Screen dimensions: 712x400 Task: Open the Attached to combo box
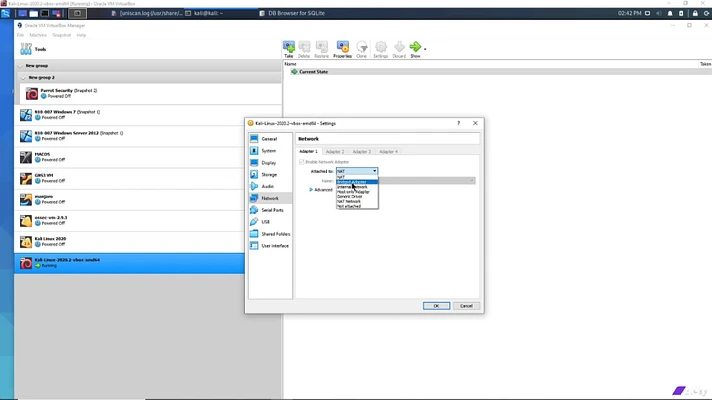pyautogui.click(x=357, y=171)
